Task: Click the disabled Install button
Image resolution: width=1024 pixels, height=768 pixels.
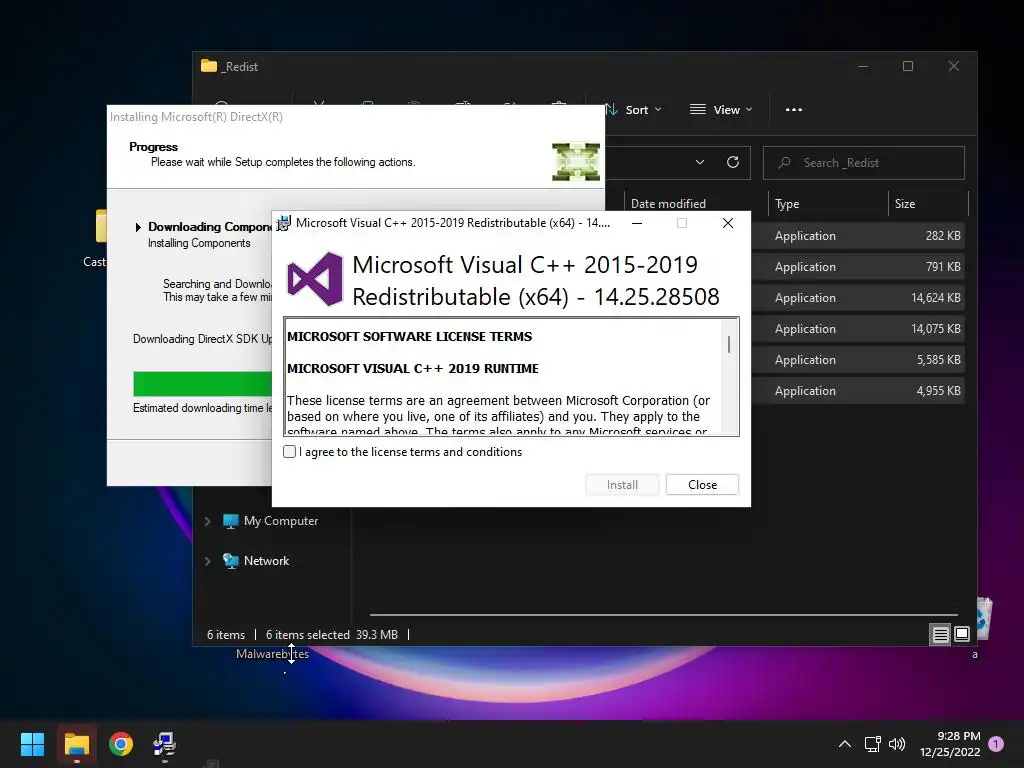Action: 622,485
